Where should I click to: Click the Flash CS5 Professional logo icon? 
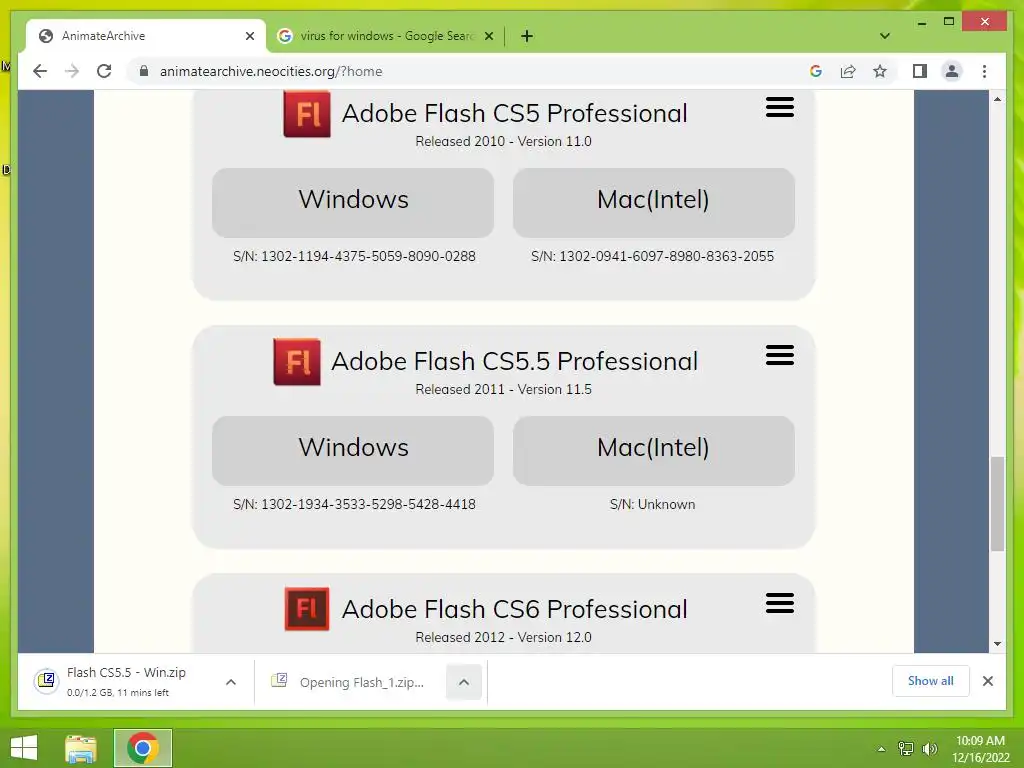coord(307,114)
